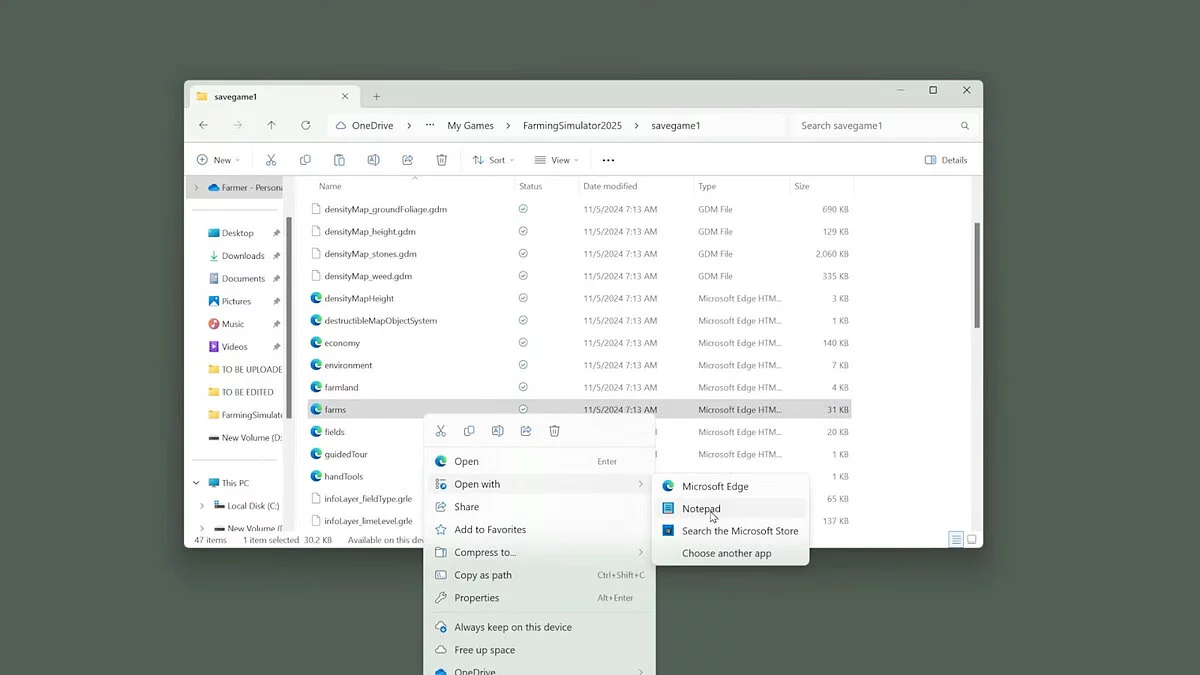
Task: Click the Rename icon in the context menu
Action: (497, 431)
